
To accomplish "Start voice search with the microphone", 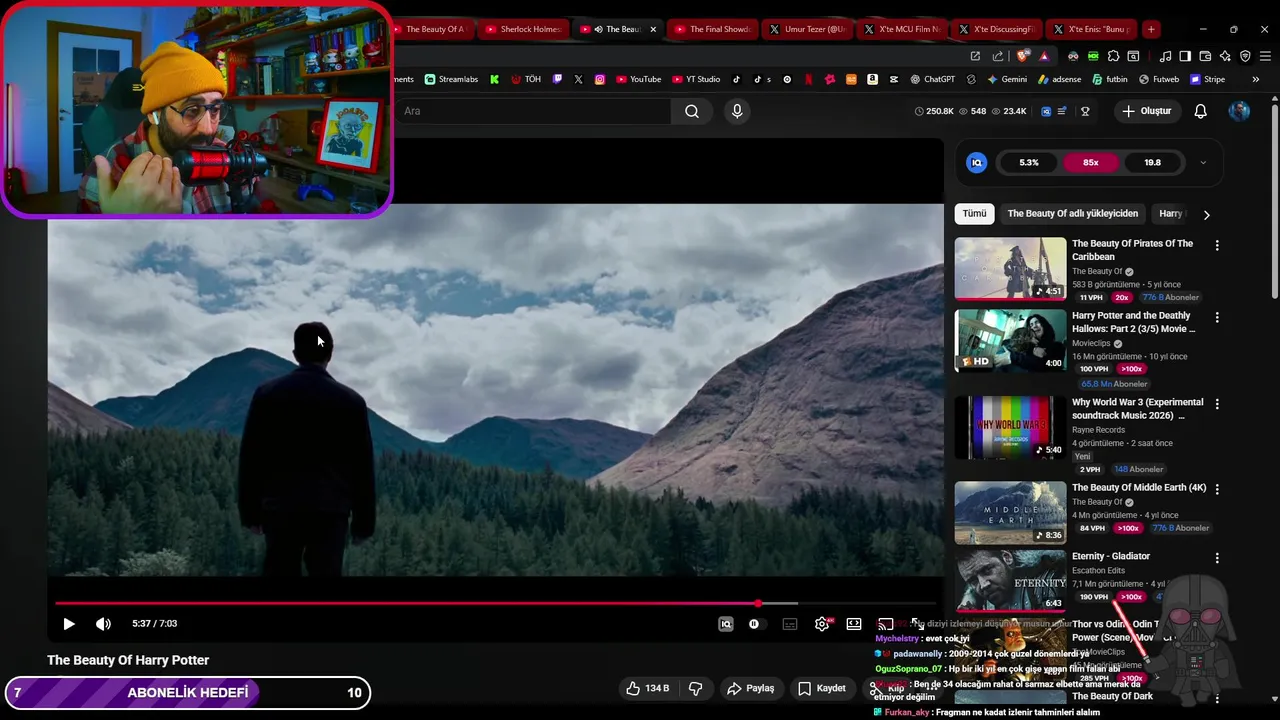I will pos(737,111).
